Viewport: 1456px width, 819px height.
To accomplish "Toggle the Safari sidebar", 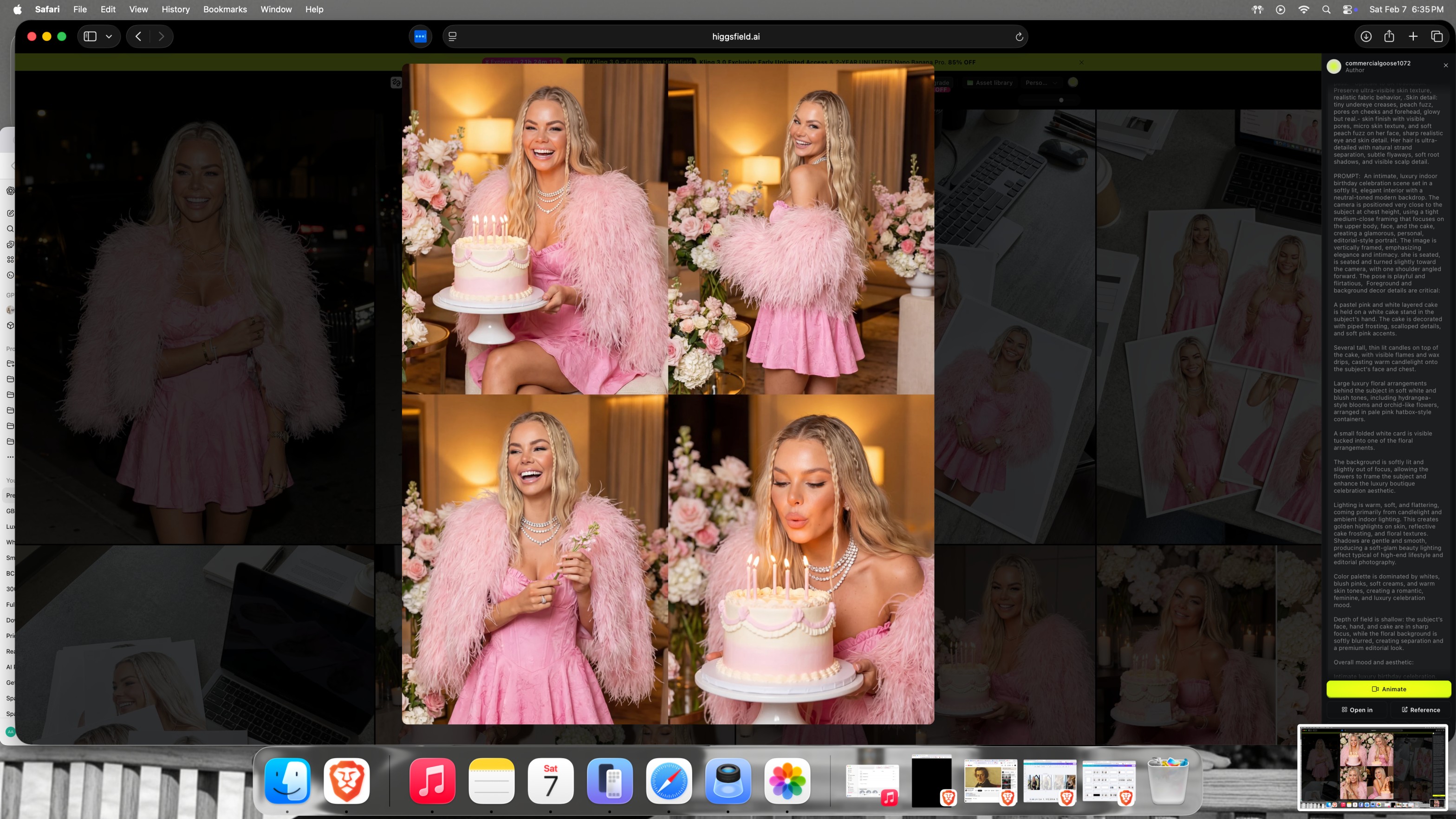I will (x=90, y=37).
